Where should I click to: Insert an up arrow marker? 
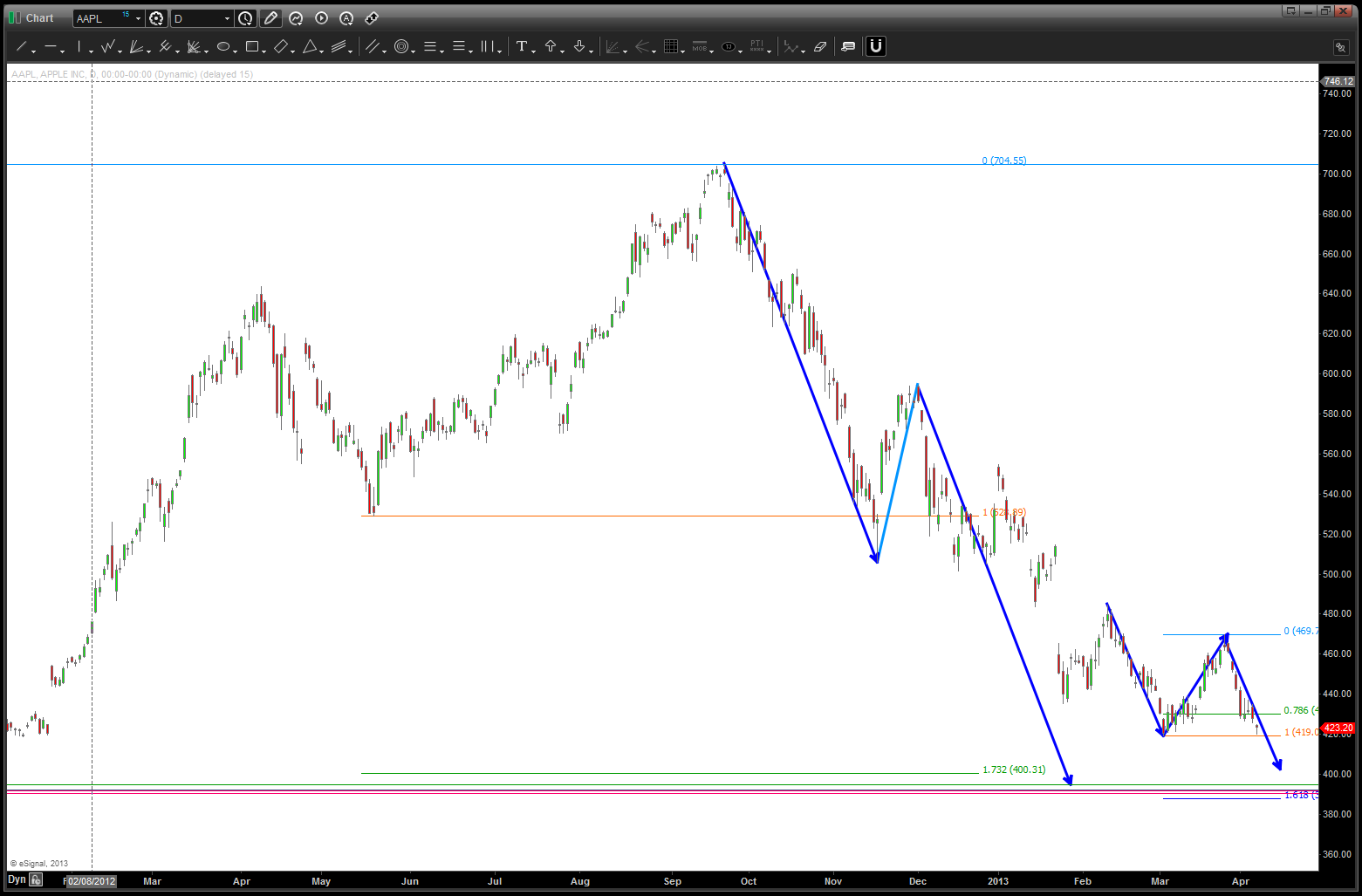coord(551,46)
